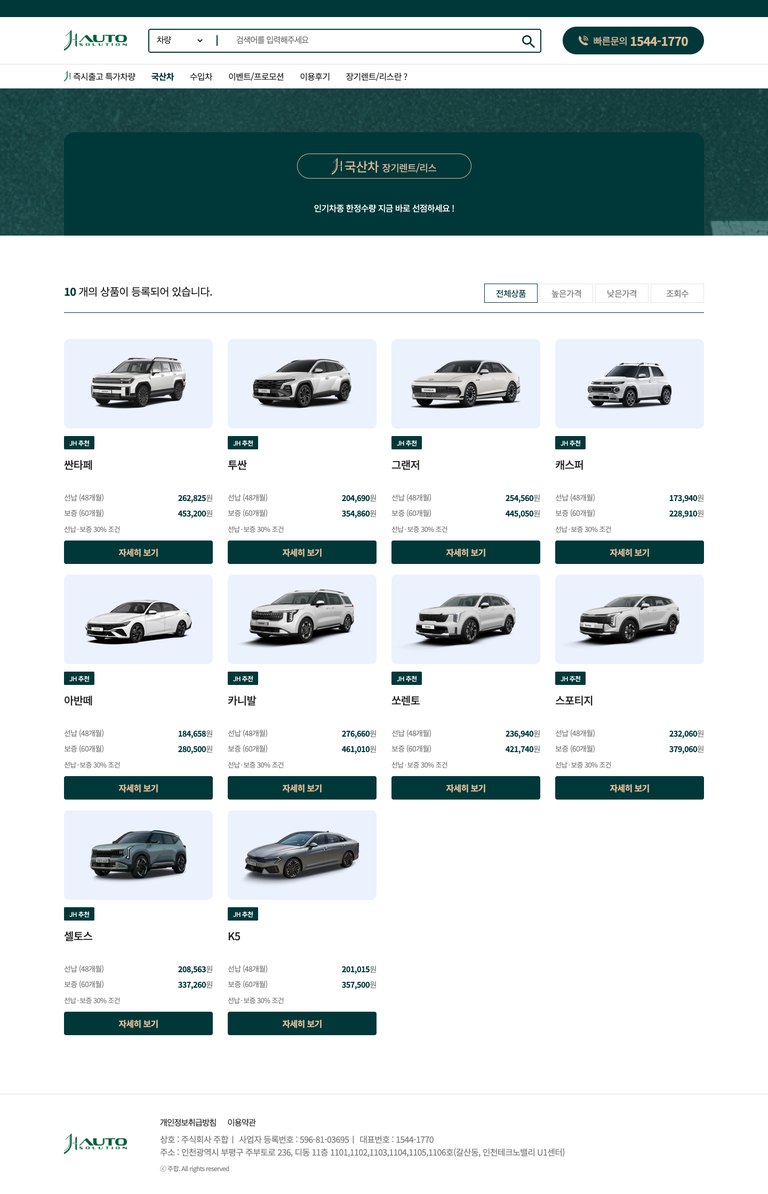This screenshot has width=768, height=1194.
Task: Click the JH 추천 badge on 카니발
Action: [x=243, y=678]
